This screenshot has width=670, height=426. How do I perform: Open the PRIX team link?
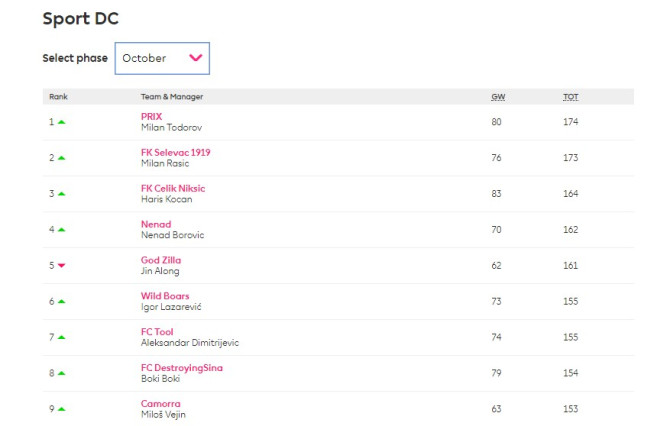(x=151, y=116)
